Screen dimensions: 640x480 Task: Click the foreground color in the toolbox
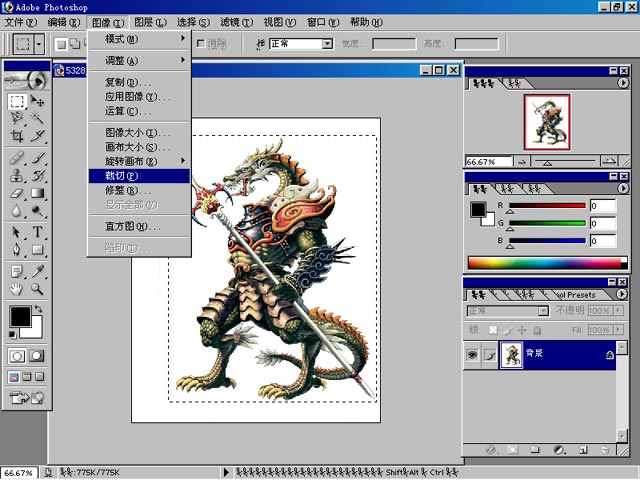20,316
